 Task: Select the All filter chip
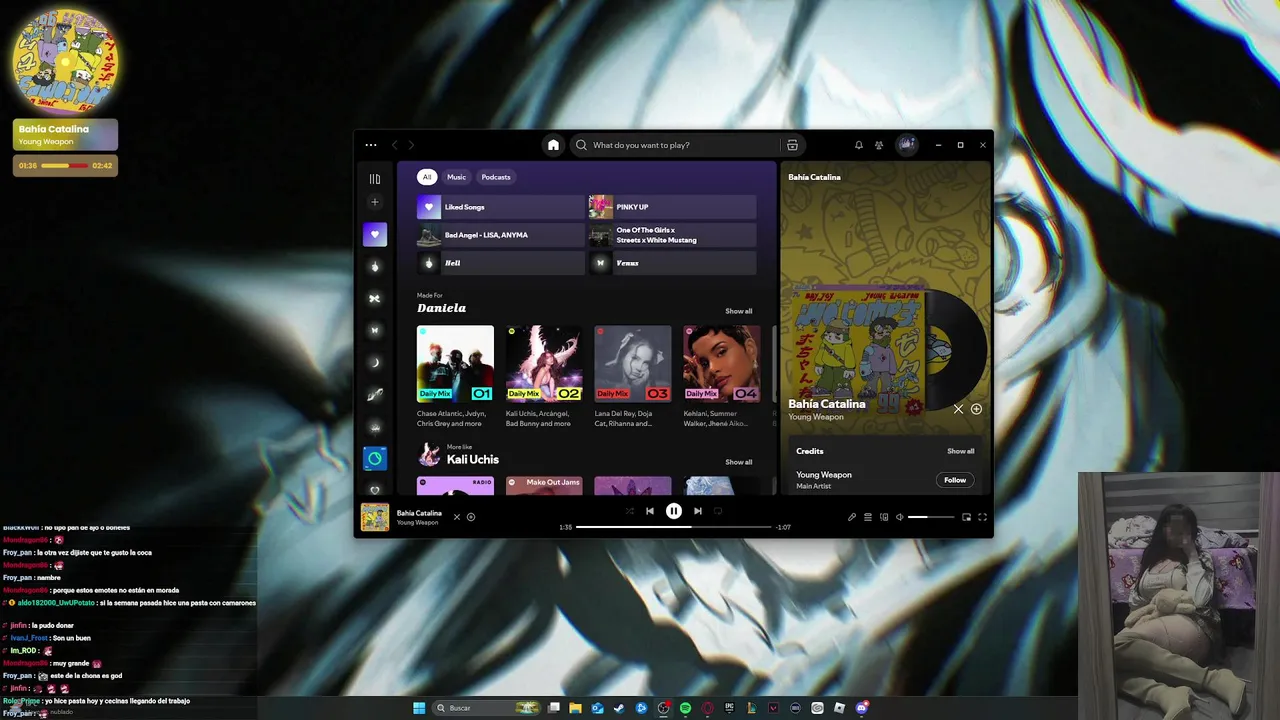click(x=427, y=177)
